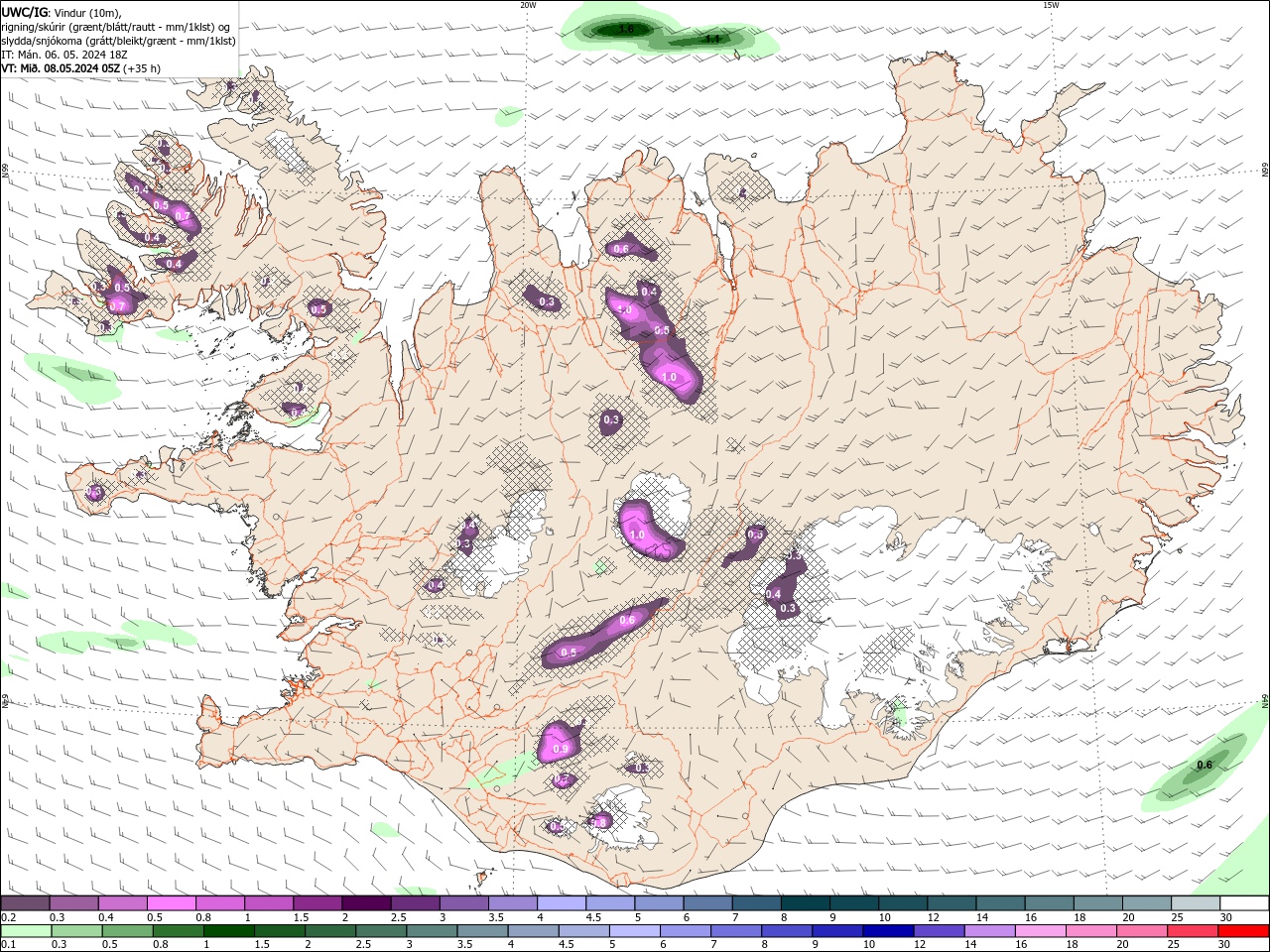Viewport: 1270px width, 952px height.
Task: Pick dark teal swatch between 8 and 9, upper row
Action: click(x=805, y=903)
